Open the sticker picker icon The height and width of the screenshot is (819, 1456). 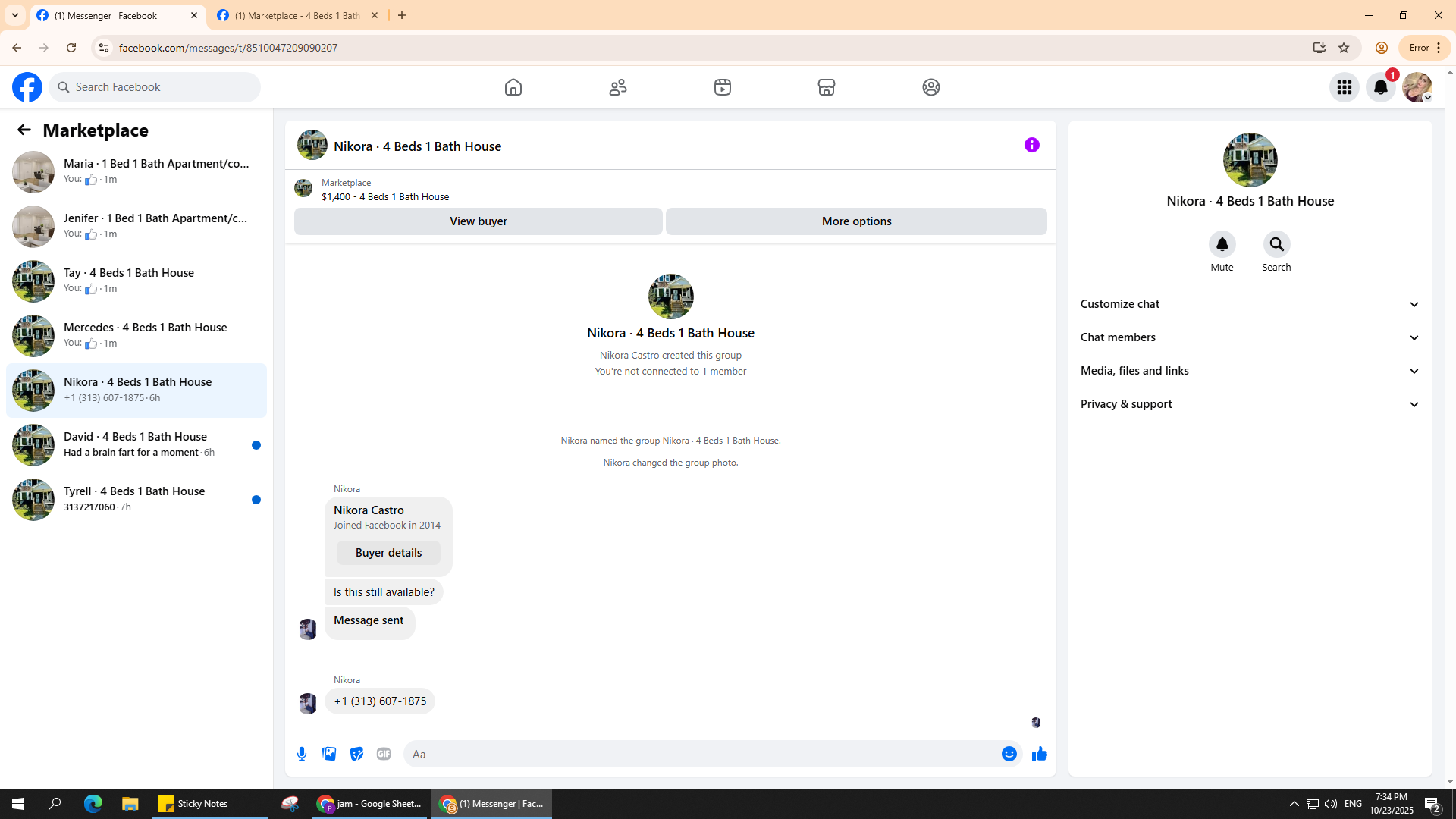[356, 754]
